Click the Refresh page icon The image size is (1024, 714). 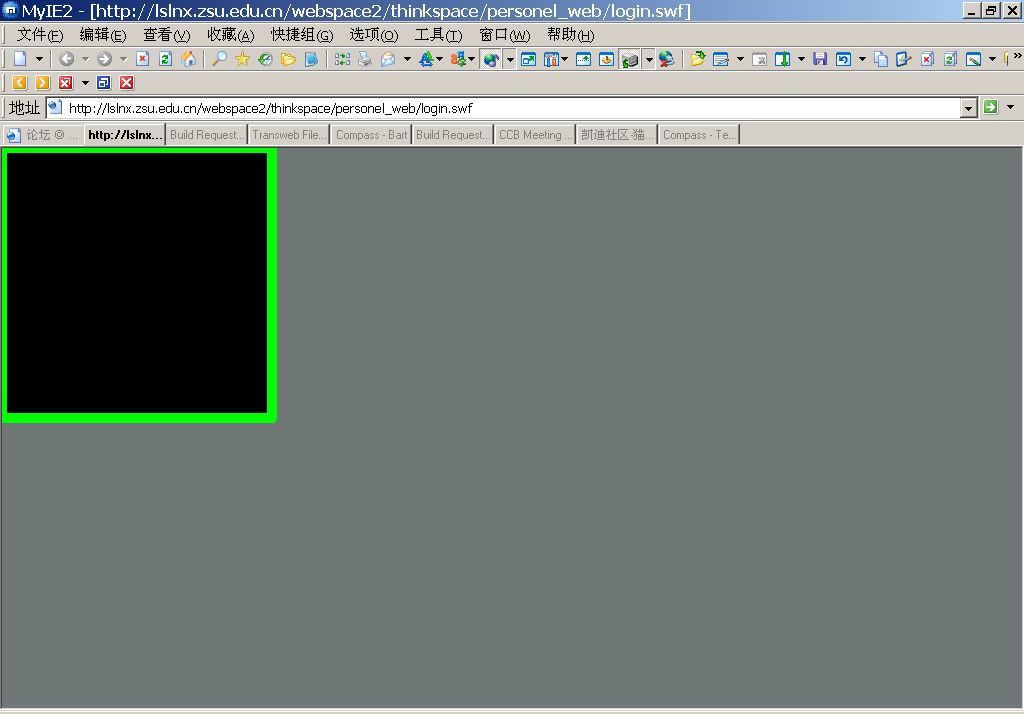165,59
